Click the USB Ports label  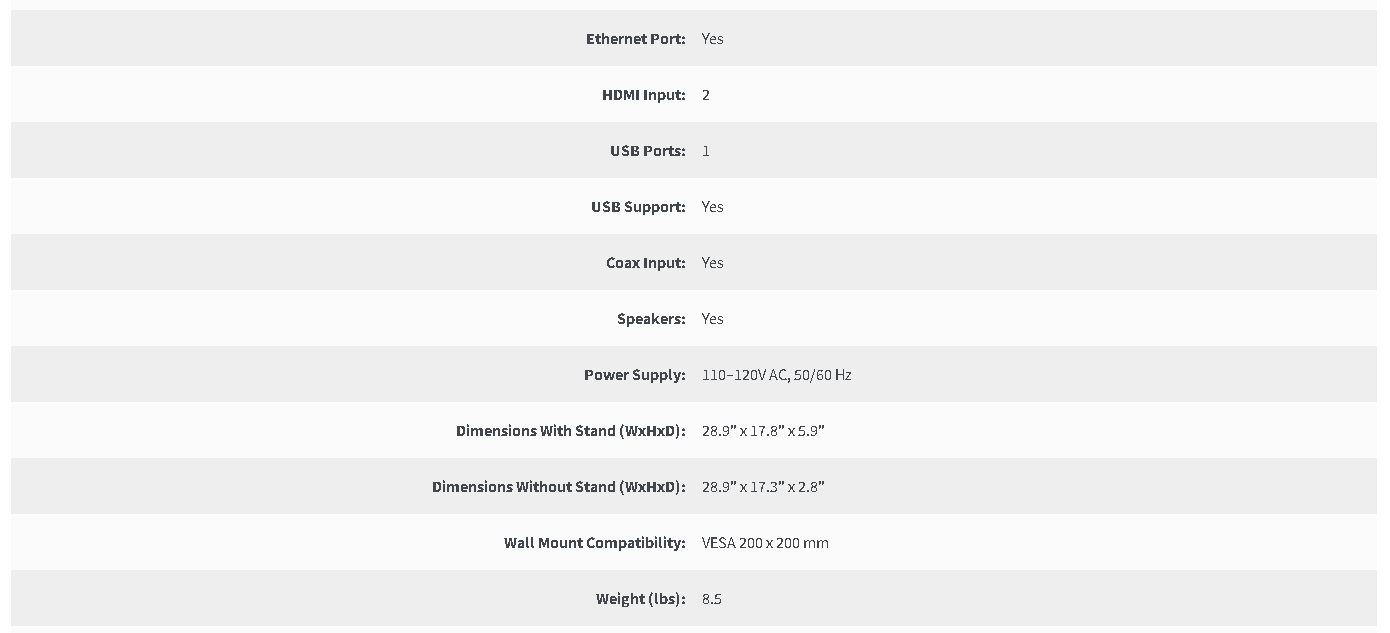point(648,151)
